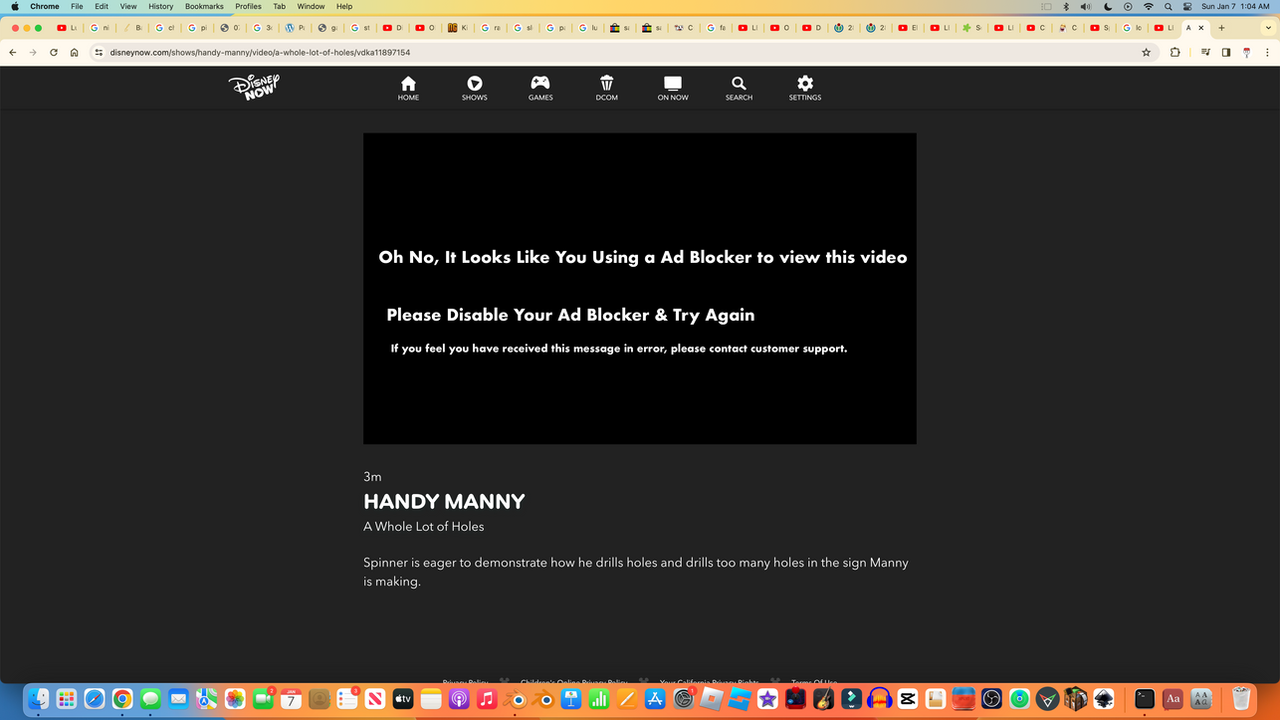
Task: Open the Profiles menu
Action: [248, 6]
